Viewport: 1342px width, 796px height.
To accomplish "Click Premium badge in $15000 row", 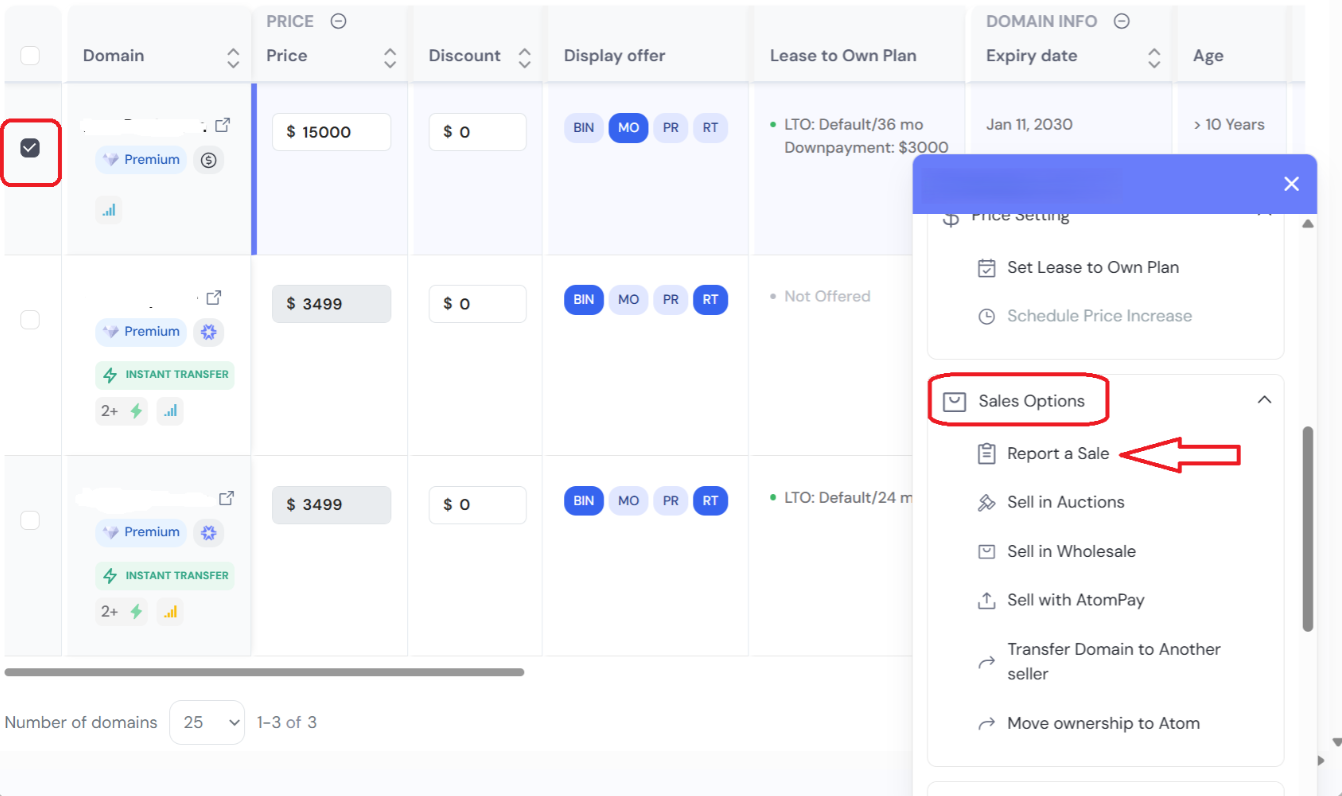I will (141, 159).
